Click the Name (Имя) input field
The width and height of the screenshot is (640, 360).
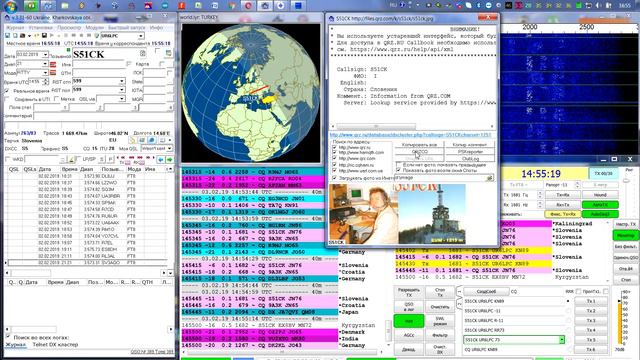coord(99,64)
